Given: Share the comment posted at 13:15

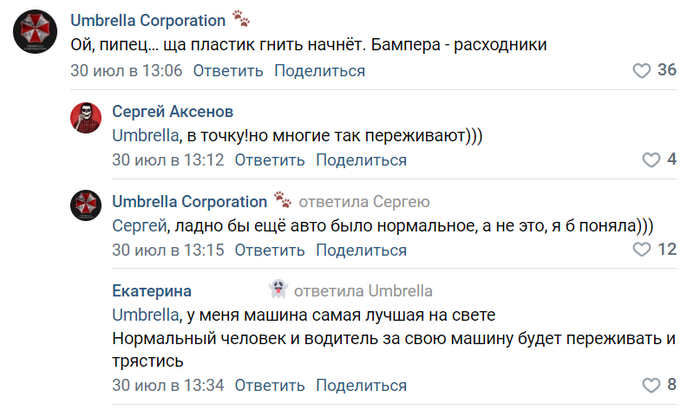Looking at the screenshot, I should coord(361,250).
